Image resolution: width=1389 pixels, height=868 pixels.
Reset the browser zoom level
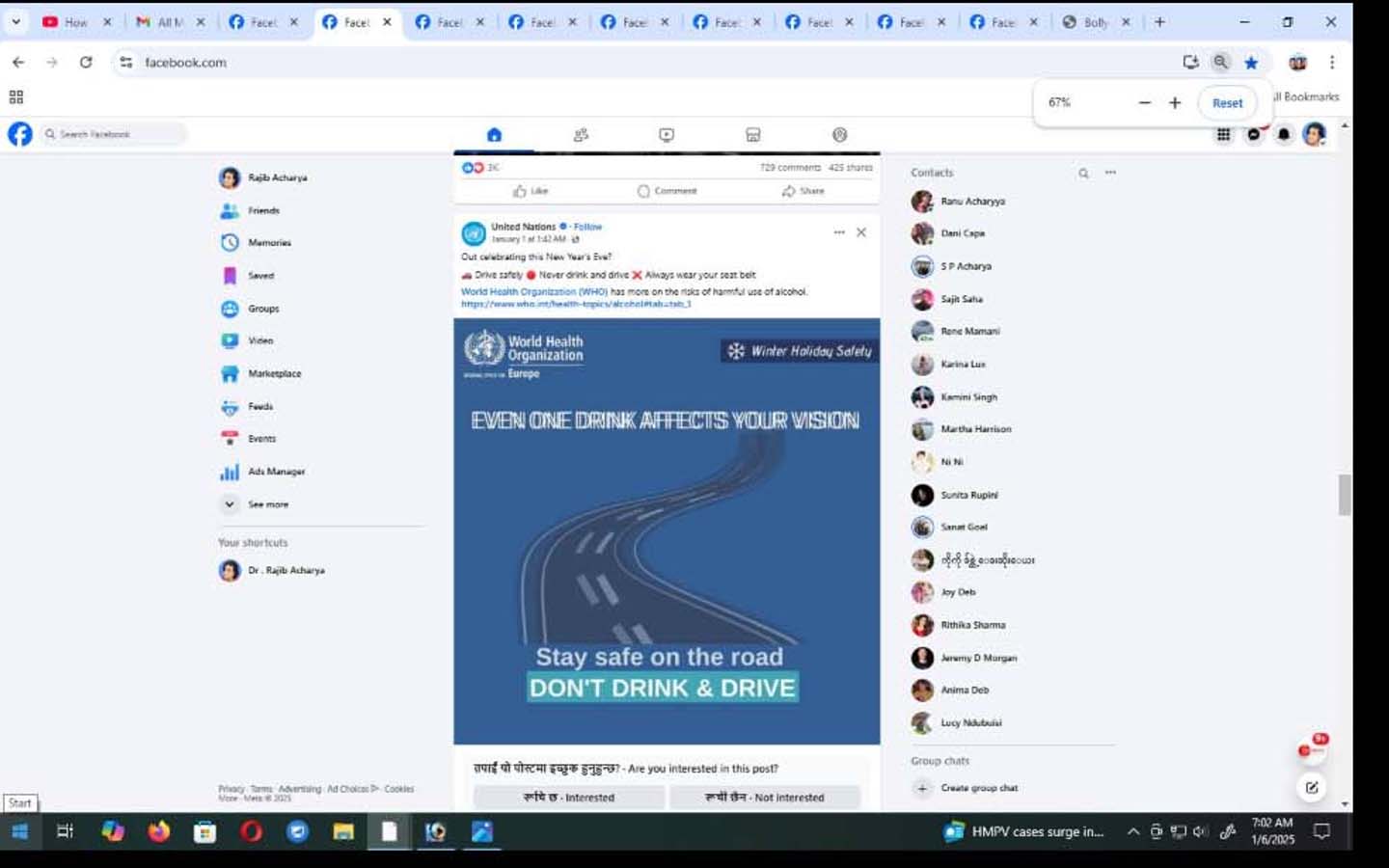1227,103
